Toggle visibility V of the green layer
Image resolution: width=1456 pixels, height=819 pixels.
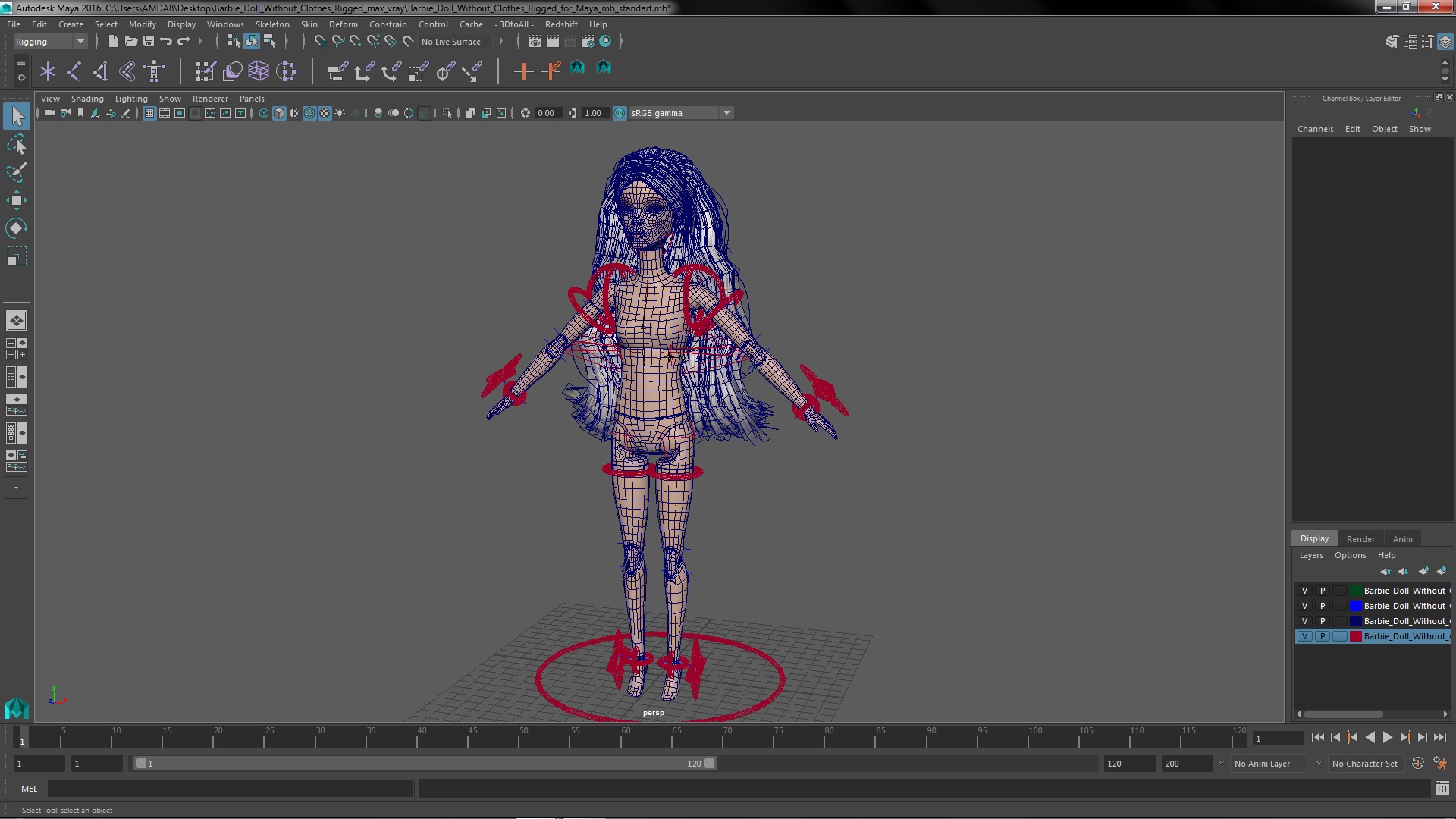click(x=1304, y=591)
